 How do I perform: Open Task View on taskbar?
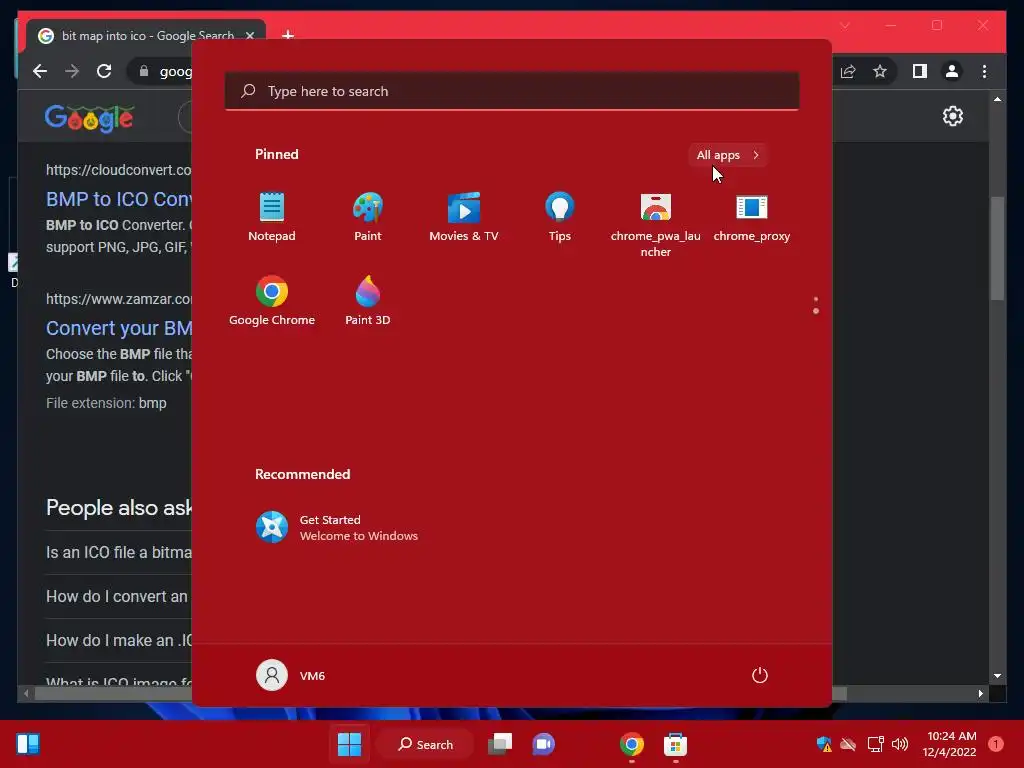coord(500,744)
